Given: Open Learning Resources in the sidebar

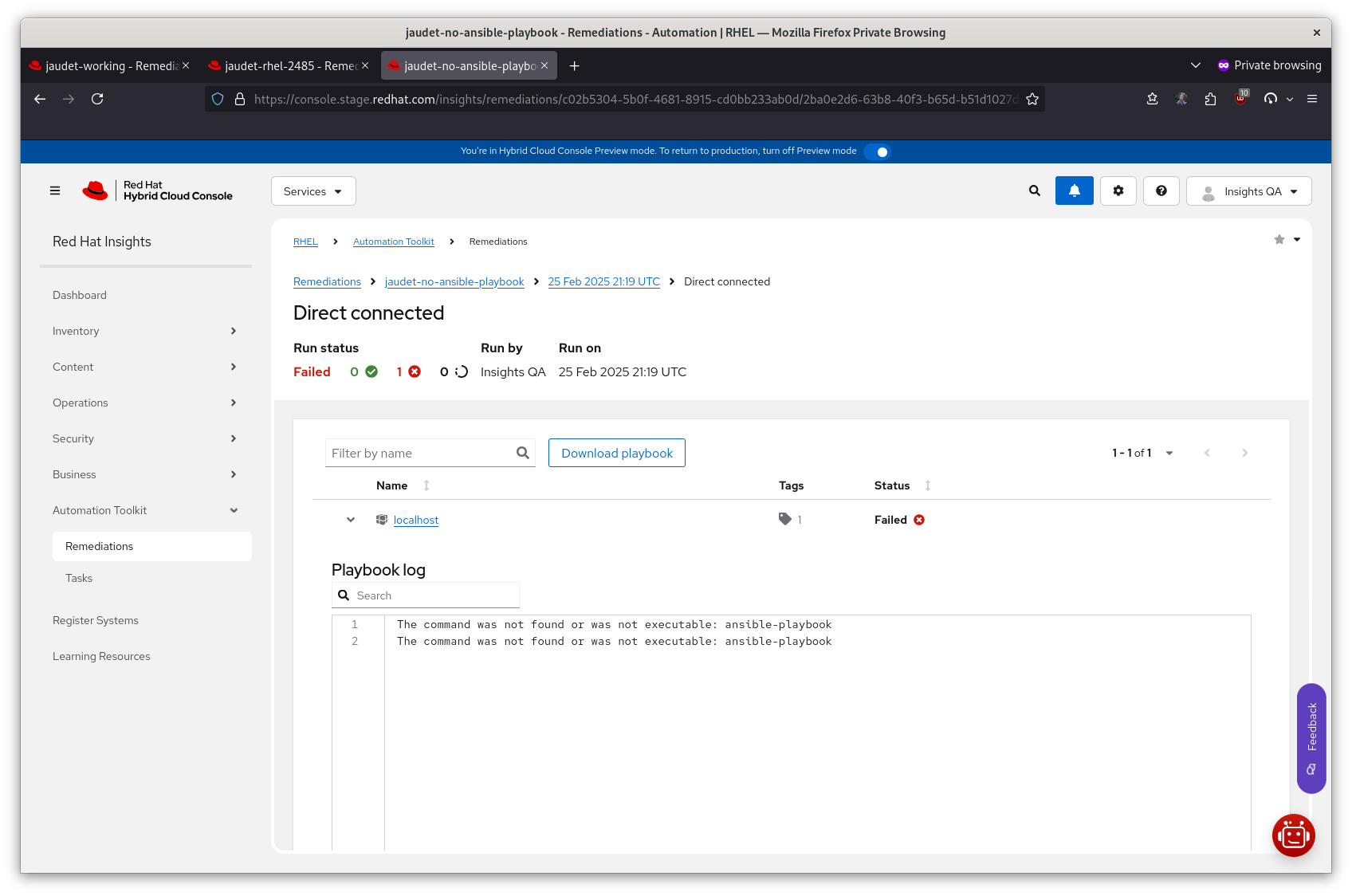Looking at the screenshot, I should coord(145,656).
